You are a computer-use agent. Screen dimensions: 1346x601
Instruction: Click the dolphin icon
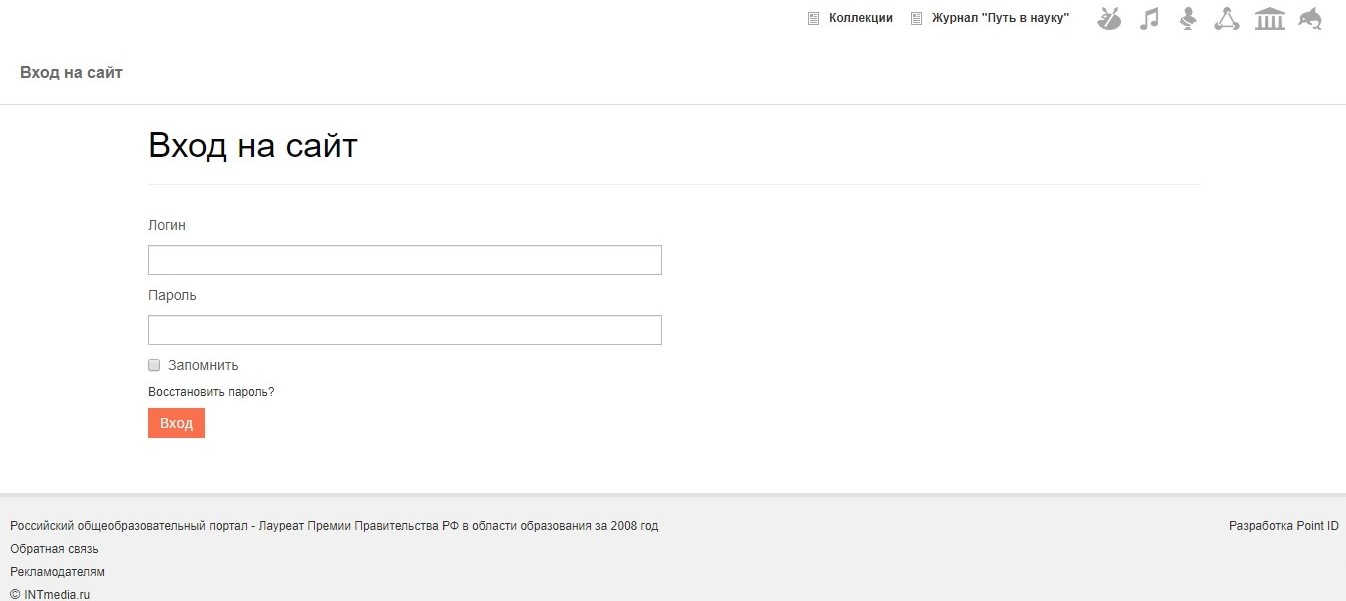(x=1311, y=18)
